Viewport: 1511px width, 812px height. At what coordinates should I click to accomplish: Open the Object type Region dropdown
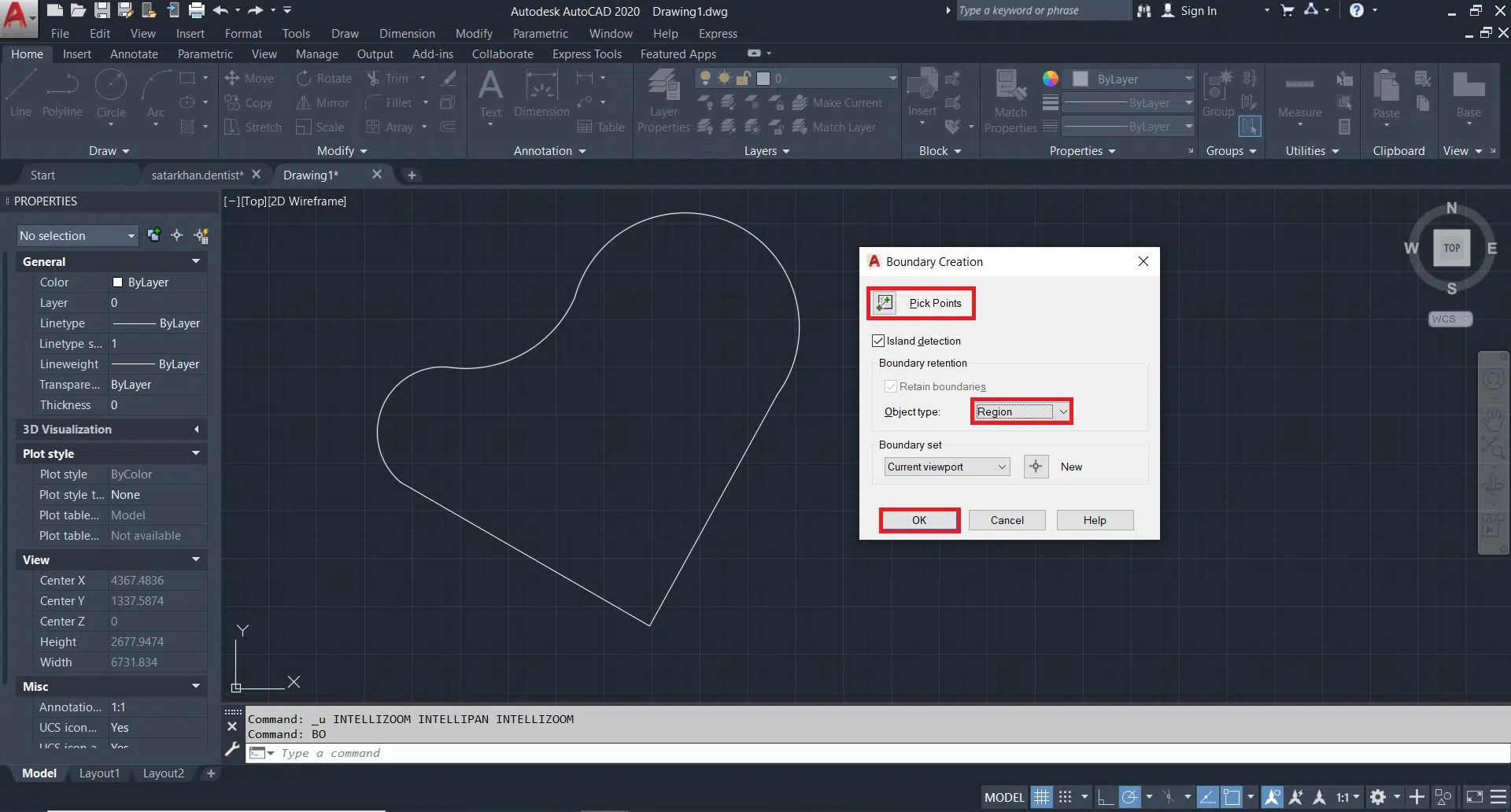coord(1062,412)
